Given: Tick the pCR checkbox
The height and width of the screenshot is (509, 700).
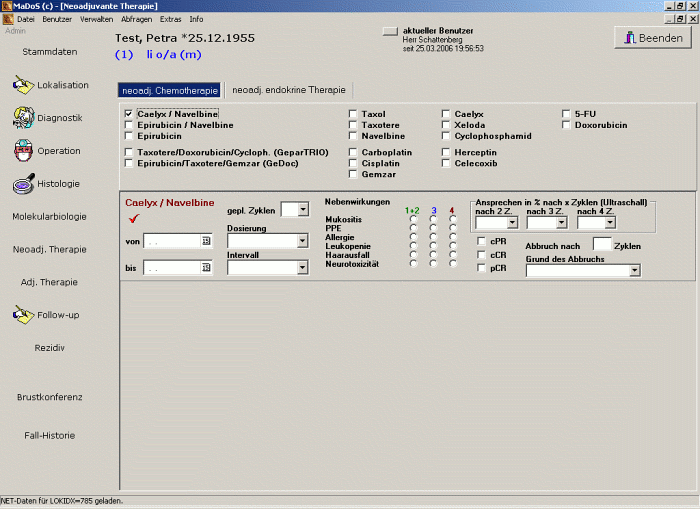Looking at the screenshot, I should 482,268.
